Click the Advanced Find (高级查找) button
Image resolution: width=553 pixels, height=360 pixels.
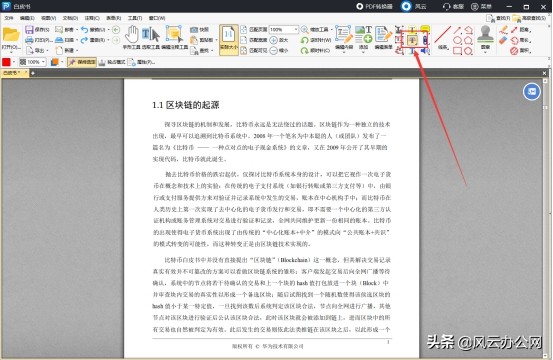tap(530, 18)
